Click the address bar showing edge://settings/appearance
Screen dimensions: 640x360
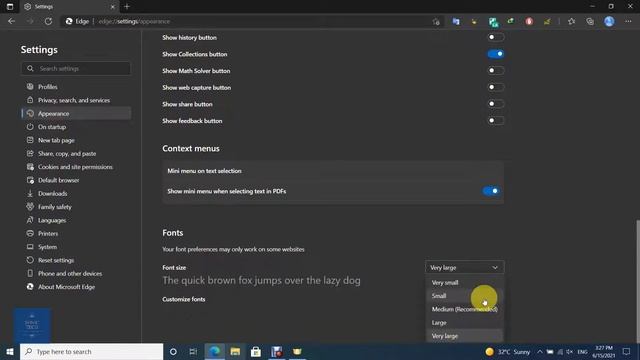[253, 21]
